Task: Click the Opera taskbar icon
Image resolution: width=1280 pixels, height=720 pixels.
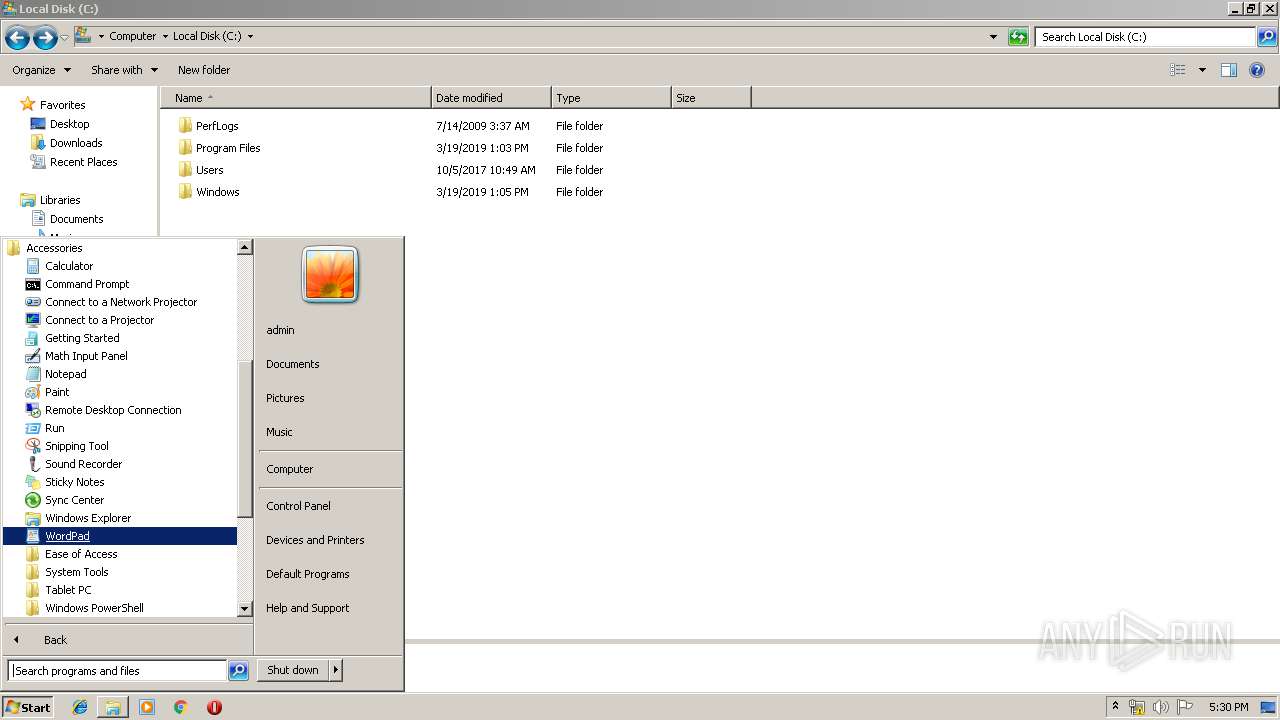Action: (214, 707)
